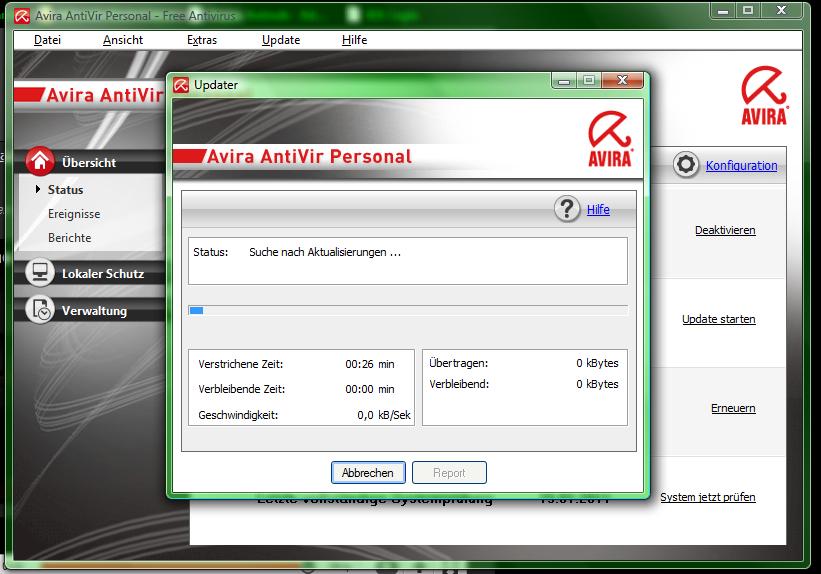821x574 pixels.
Task: Click the Erneuern link
Action: 733,408
